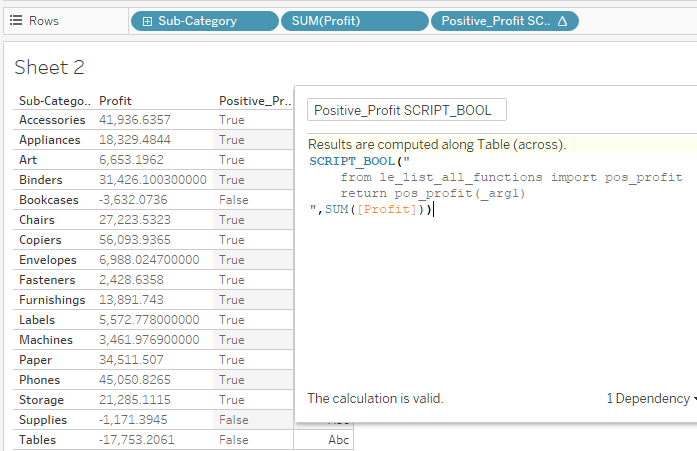Viewport: 697px width, 451px height.
Task: Click the Rows shelf icon
Action: point(17,20)
